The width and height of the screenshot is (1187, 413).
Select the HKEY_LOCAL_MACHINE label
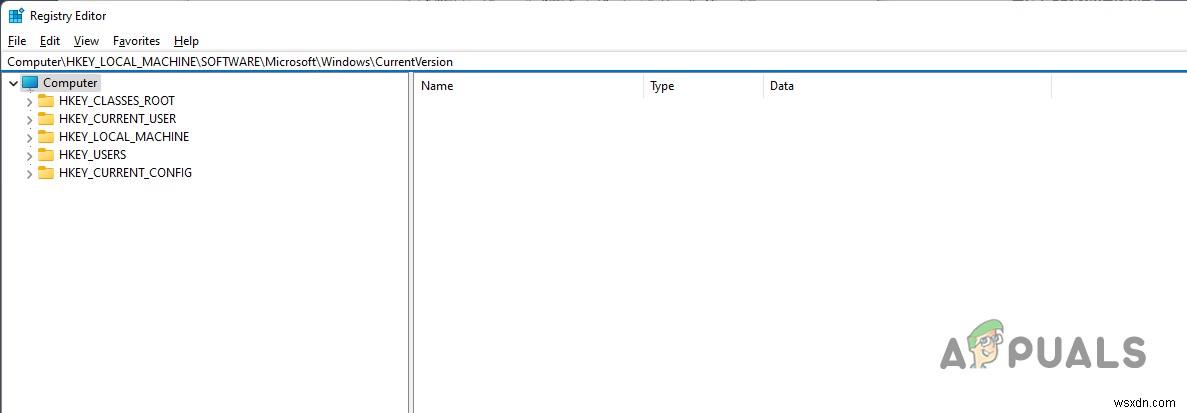coord(124,137)
